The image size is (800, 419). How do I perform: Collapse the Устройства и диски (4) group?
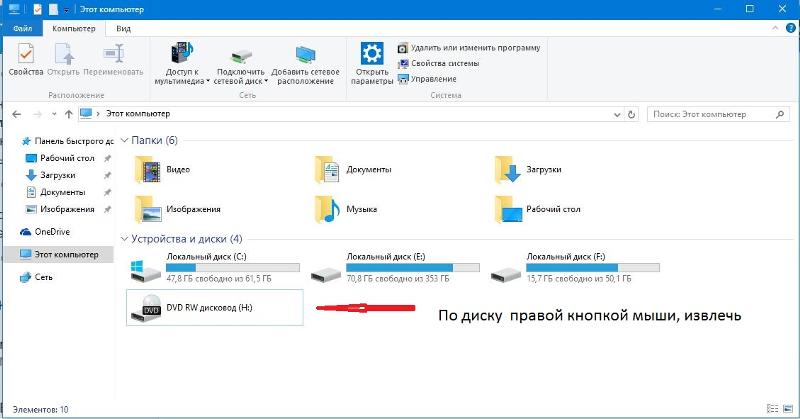pos(124,239)
